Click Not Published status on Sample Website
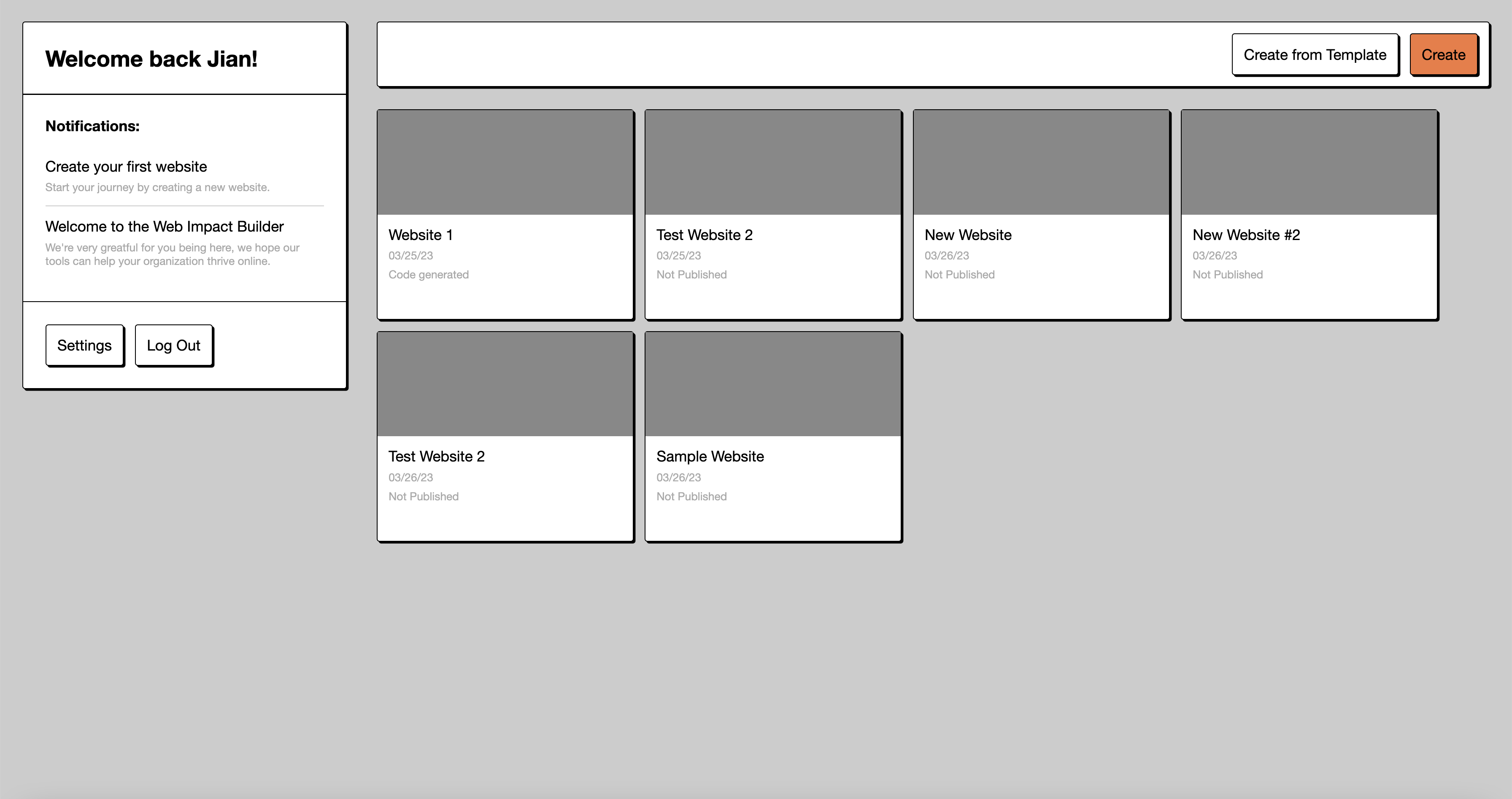 [x=691, y=497]
